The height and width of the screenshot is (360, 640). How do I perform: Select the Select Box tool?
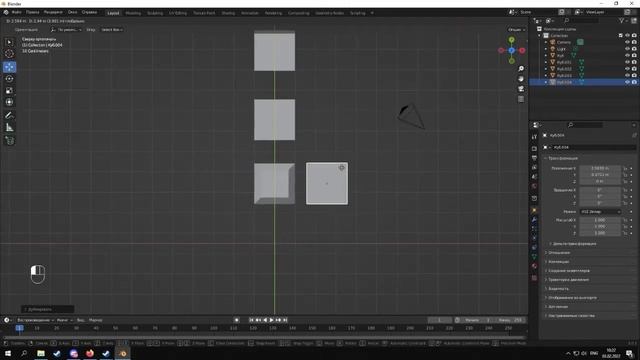(9, 42)
